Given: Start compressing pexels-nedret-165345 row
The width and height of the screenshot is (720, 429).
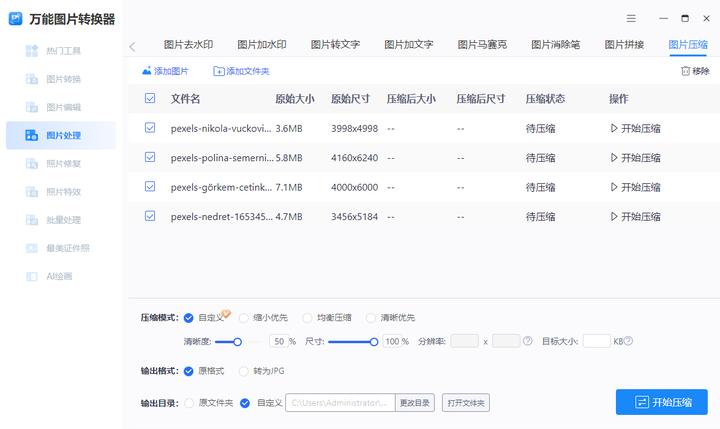Looking at the screenshot, I should pos(636,216).
